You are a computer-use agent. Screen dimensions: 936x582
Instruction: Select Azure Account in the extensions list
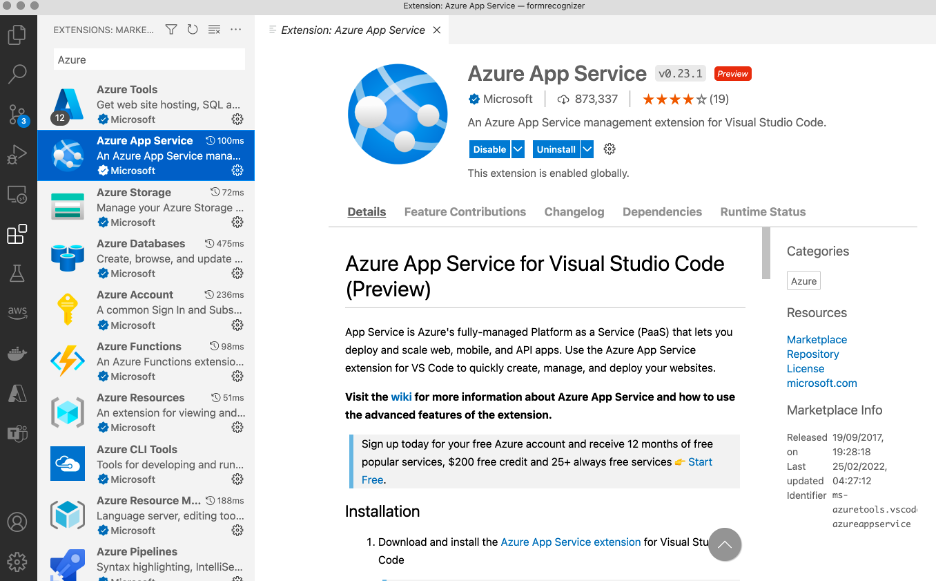click(146, 310)
